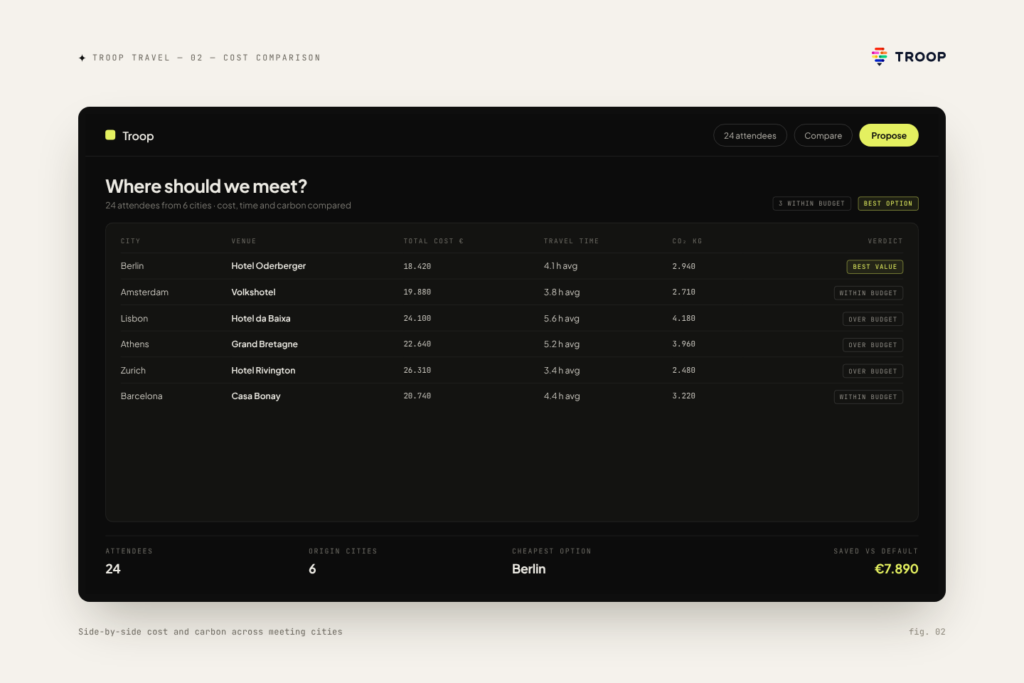This screenshot has height=683, width=1024.
Task: Click the 4.1 h avg travel time
Action: point(560,266)
